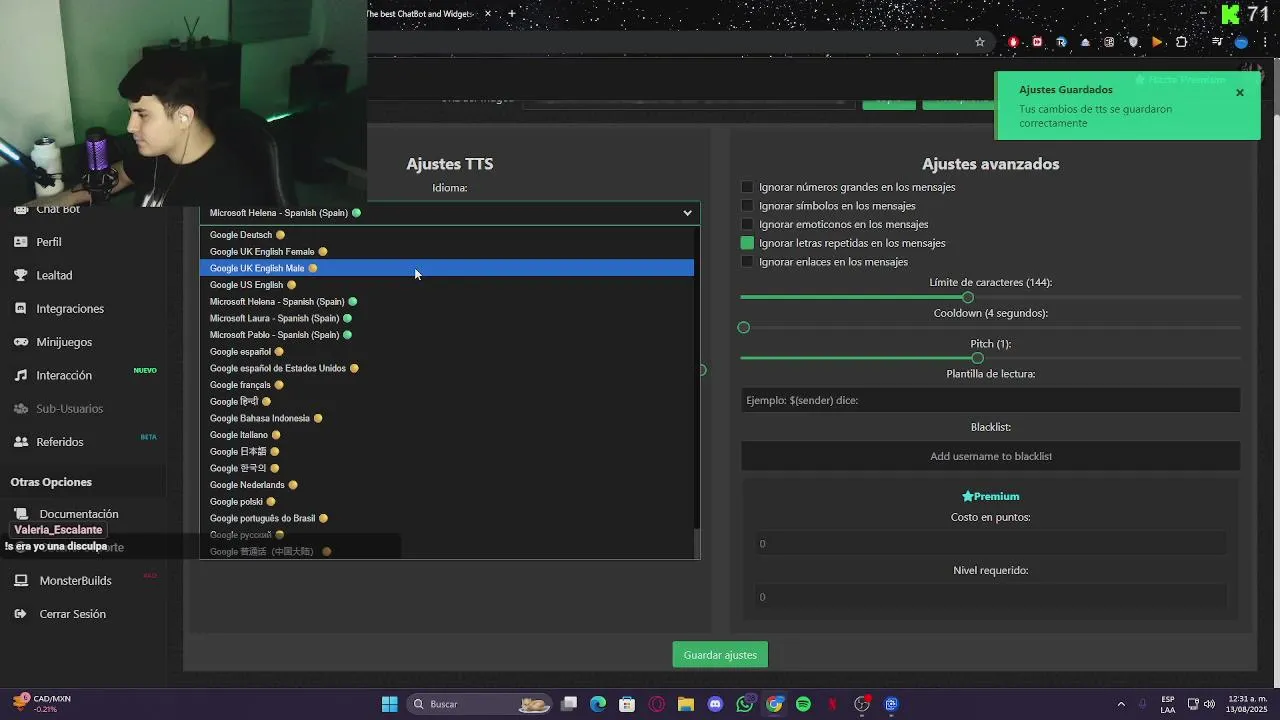Select Google Deutsch voice
1280x720 pixels.
[x=446, y=235]
